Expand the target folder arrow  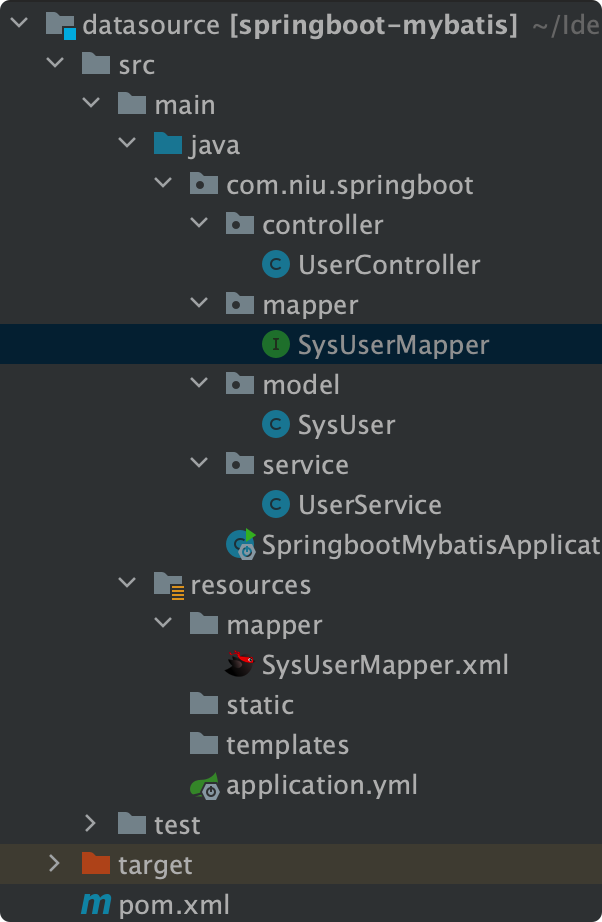coord(55,864)
